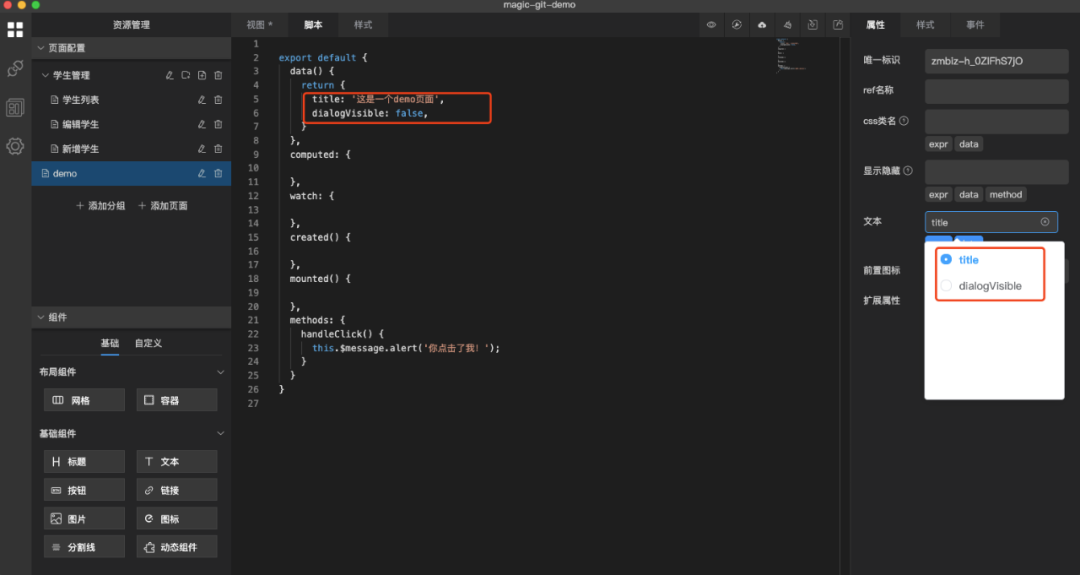Screen dimensions: 1080x575
Task: Open the plug connector icon in the sidebar
Action: [15, 68]
